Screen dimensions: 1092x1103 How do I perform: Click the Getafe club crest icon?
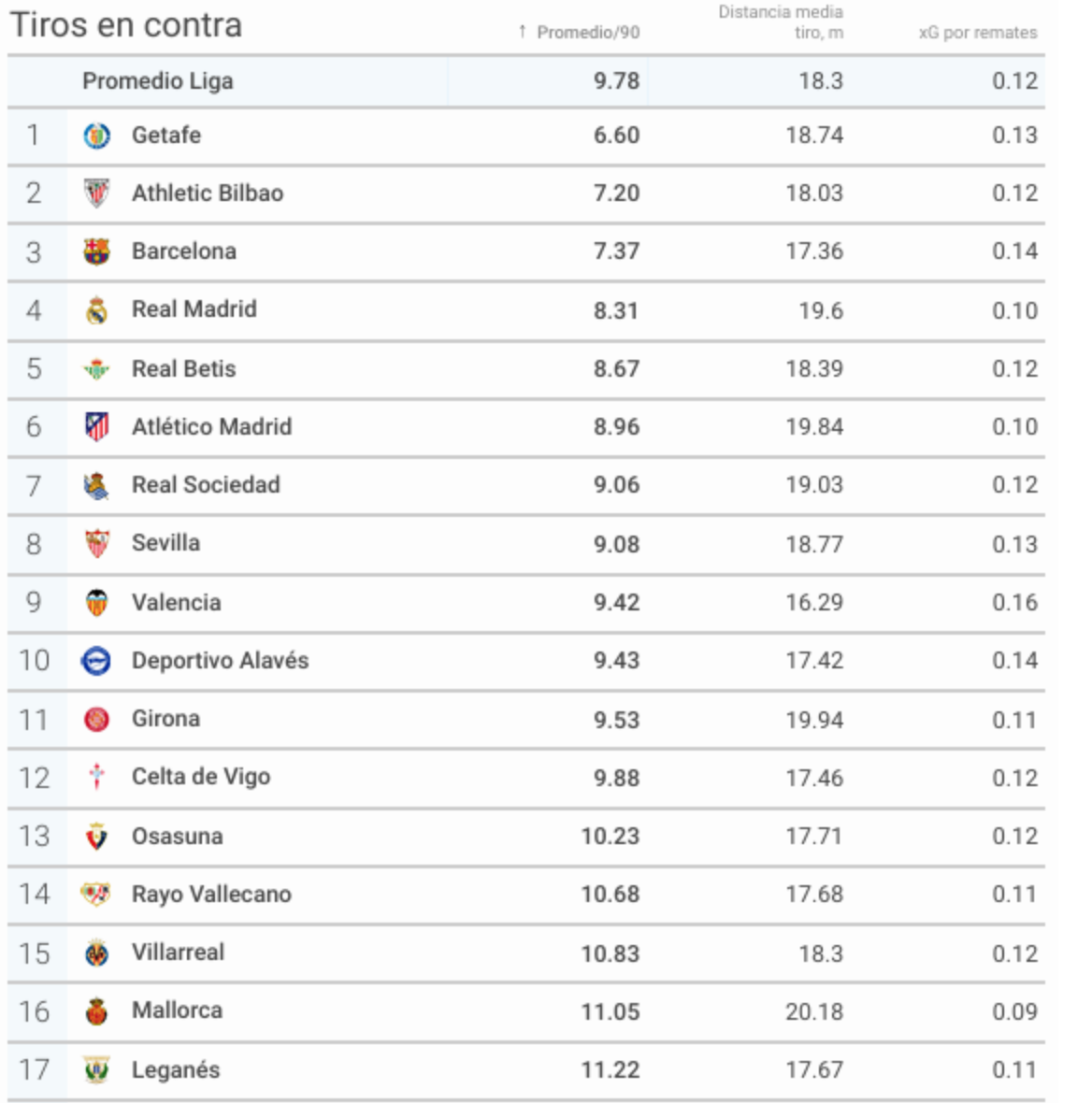pyautogui.click(x=96, y=136)
